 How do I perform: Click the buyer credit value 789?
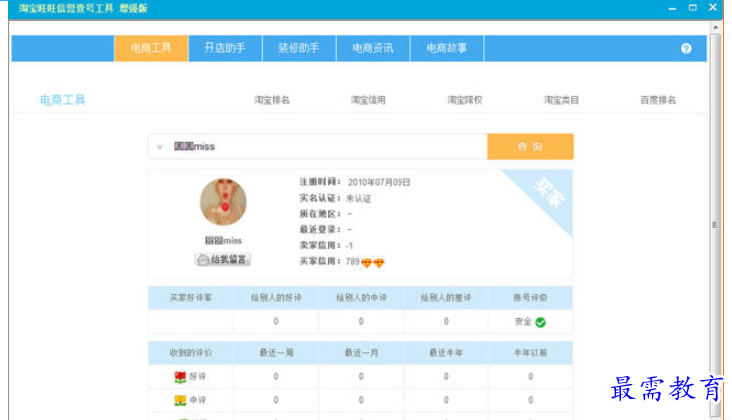[x=352, y=261]
